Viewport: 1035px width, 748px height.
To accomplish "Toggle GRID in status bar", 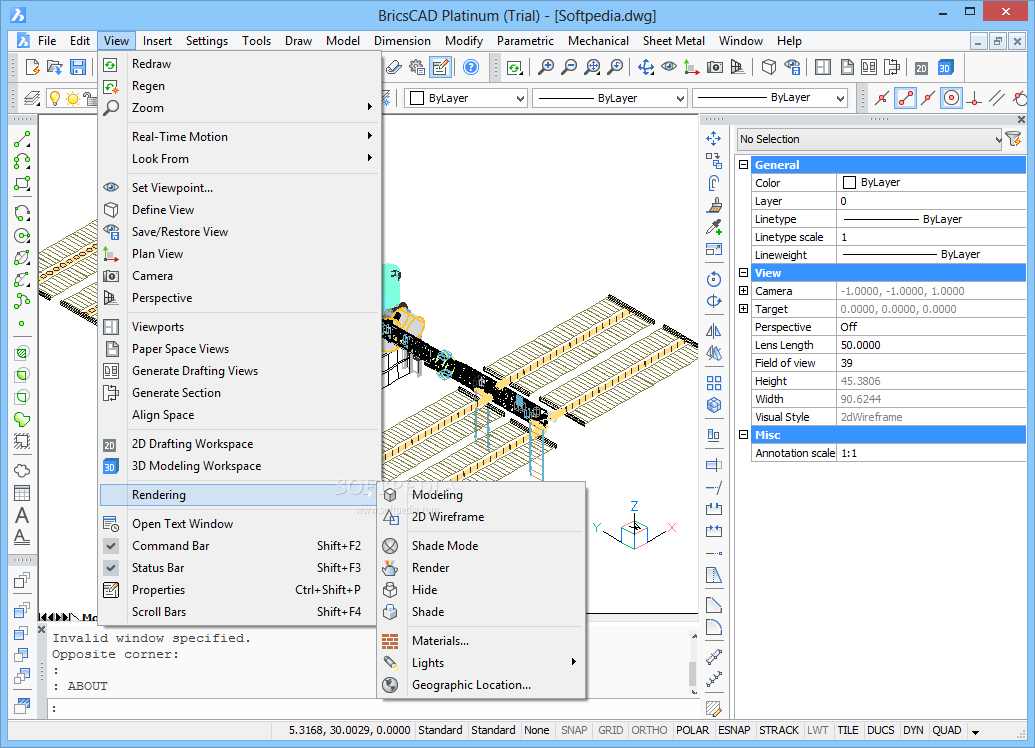I will [611, 730].
